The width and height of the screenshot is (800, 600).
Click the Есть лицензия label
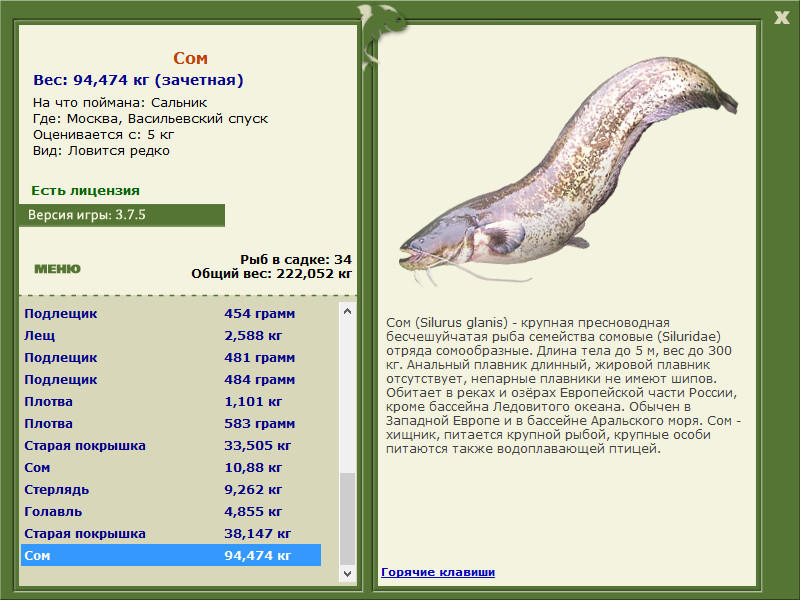tap(85, 190)
